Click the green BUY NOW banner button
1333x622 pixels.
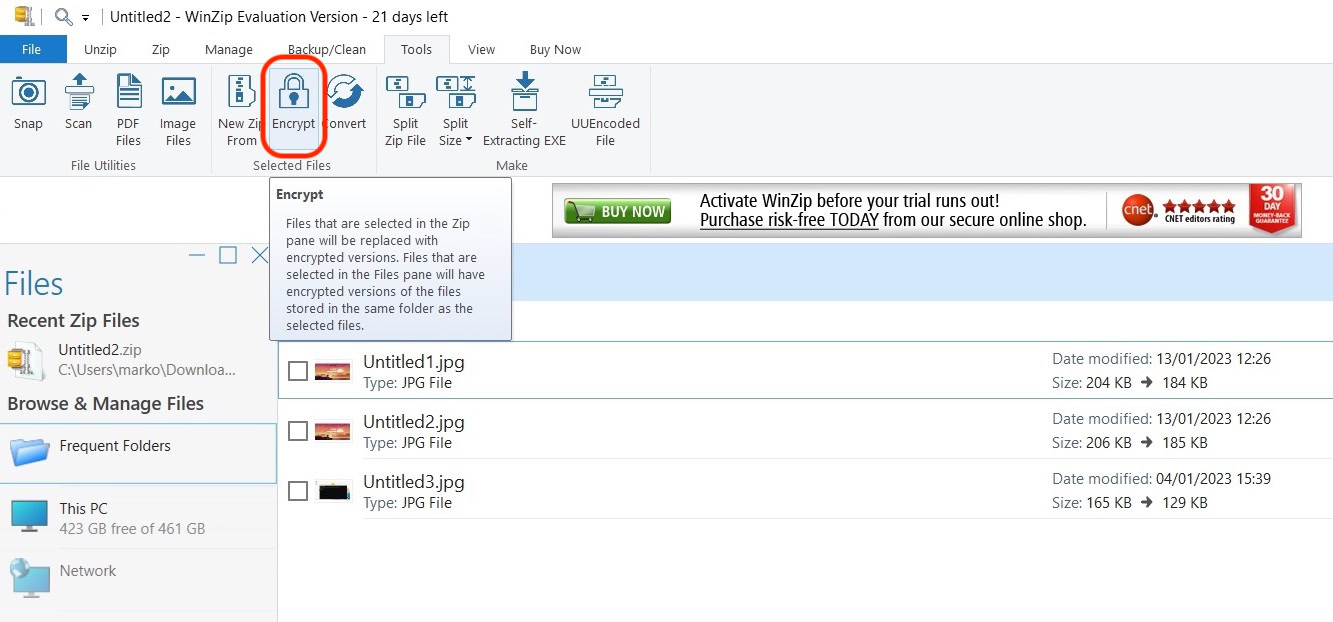pos(617,211)
